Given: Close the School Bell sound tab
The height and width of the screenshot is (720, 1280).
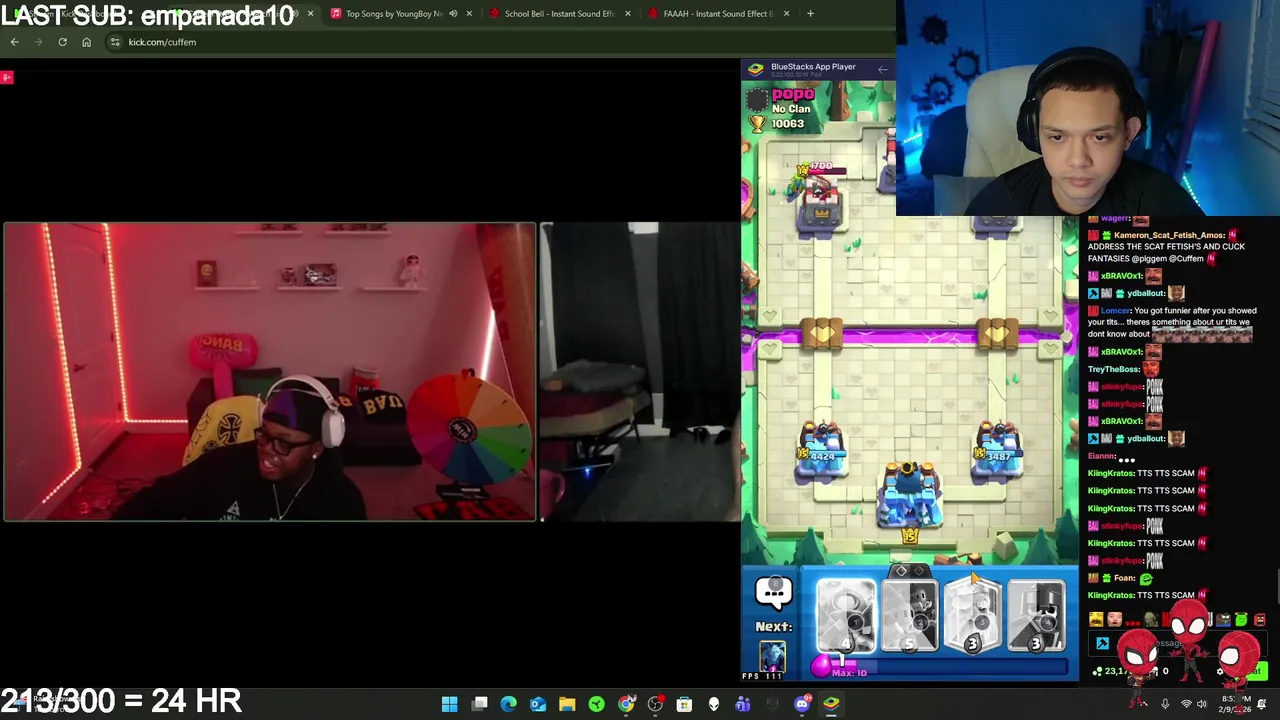Looking at the screenshot, I should coord(628,14).
